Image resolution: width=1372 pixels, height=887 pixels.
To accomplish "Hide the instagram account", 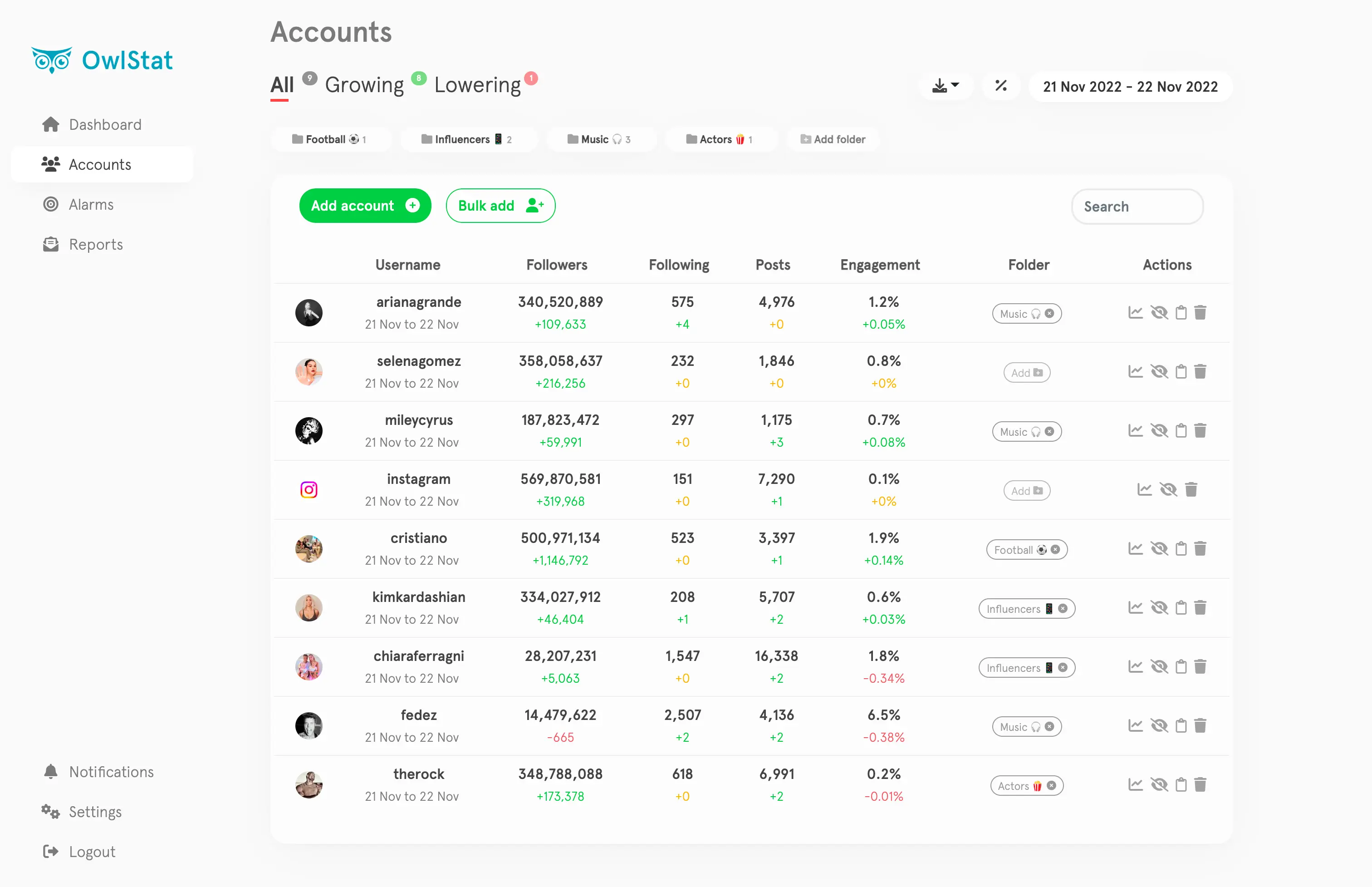I will point(1168,490).
